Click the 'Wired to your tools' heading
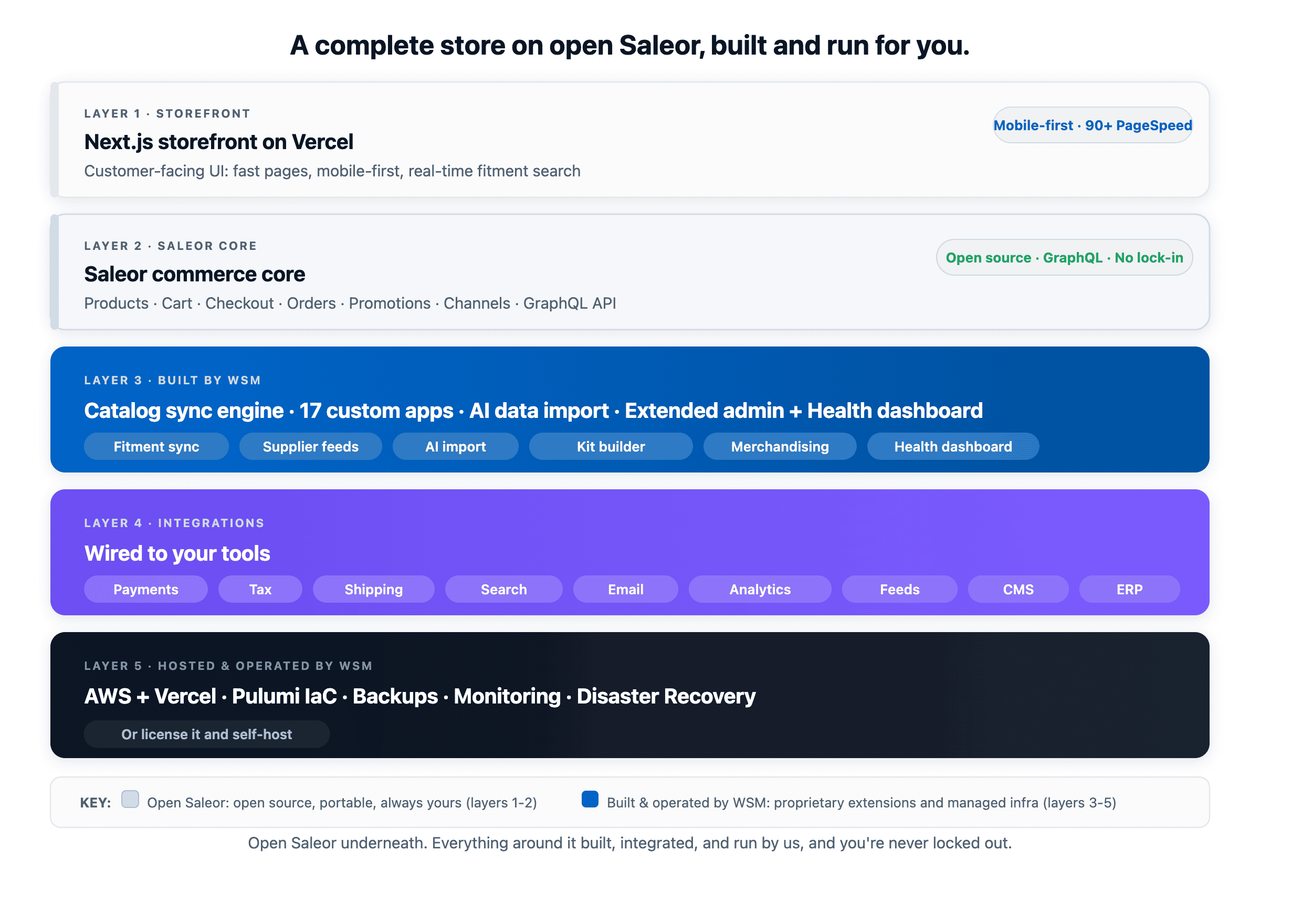 tap(177, 553)
